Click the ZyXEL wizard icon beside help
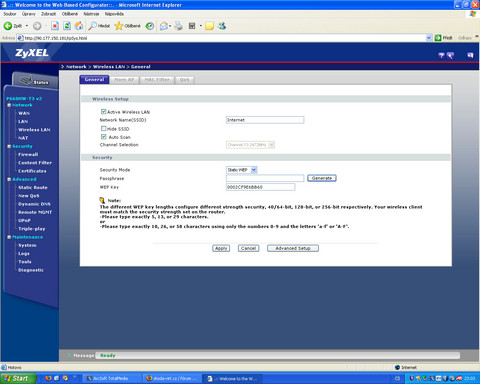Viewport: 480px width, 384px height. 450,55
